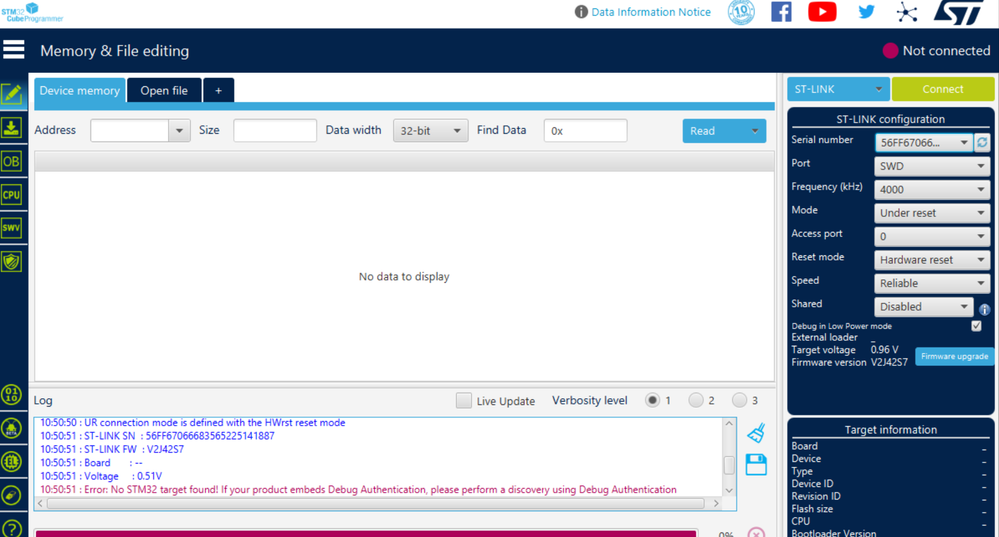Select verbosity level 3 radio button
The height and width of the screenshot is (537, 999).
[739, 400]
